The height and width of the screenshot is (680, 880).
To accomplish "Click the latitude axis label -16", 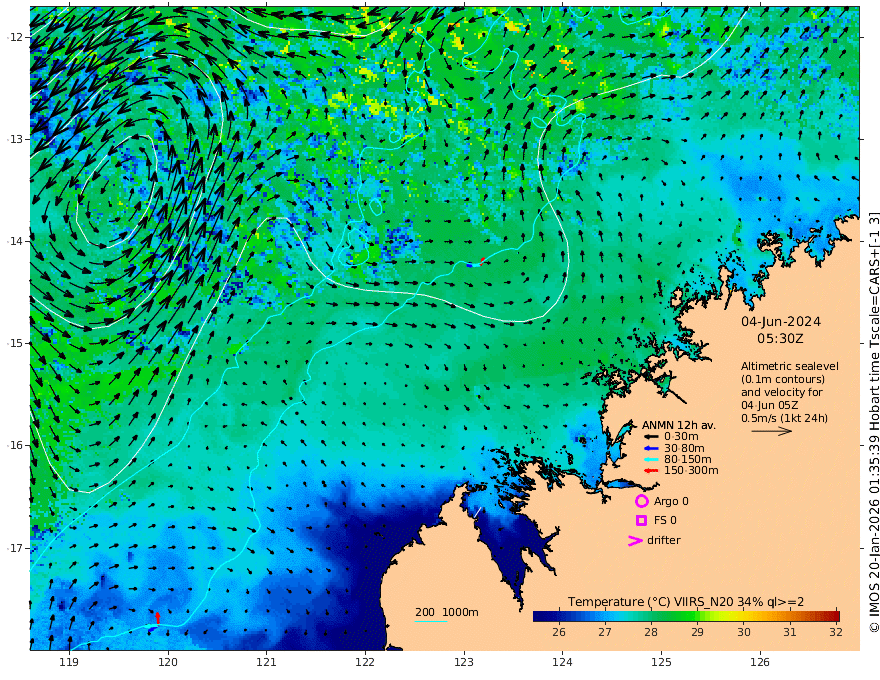I will tap(15, 445).
